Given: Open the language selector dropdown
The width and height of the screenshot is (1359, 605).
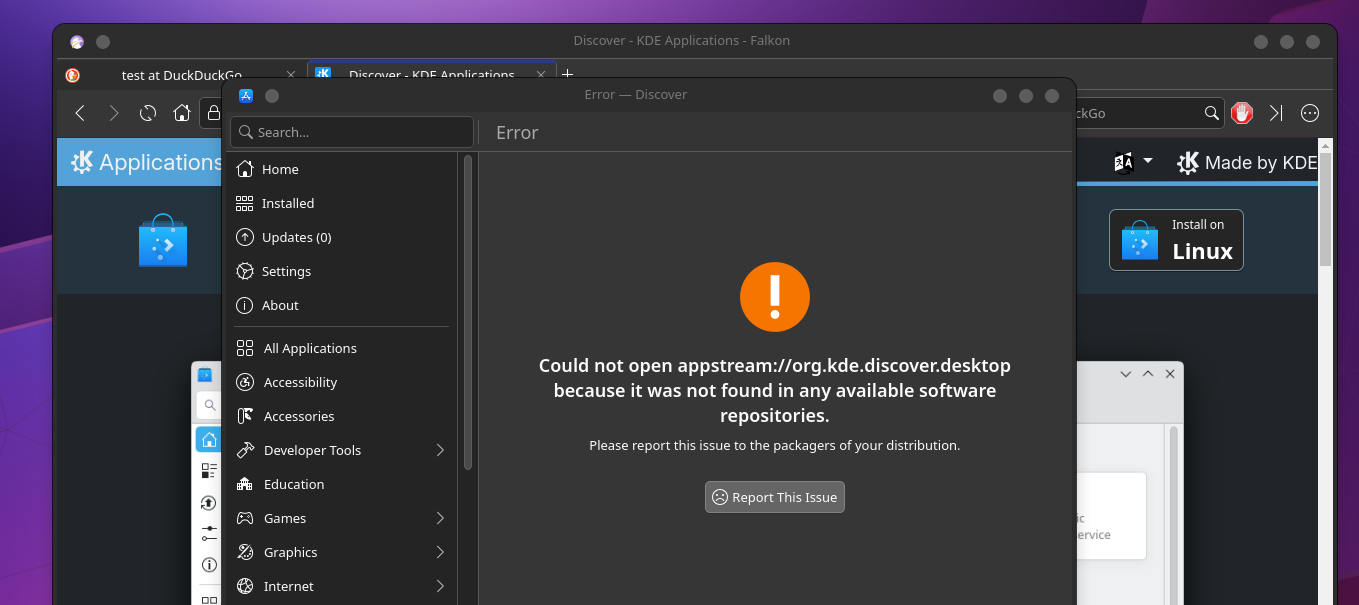Looking at the screenshot, I should (1133, 162).
